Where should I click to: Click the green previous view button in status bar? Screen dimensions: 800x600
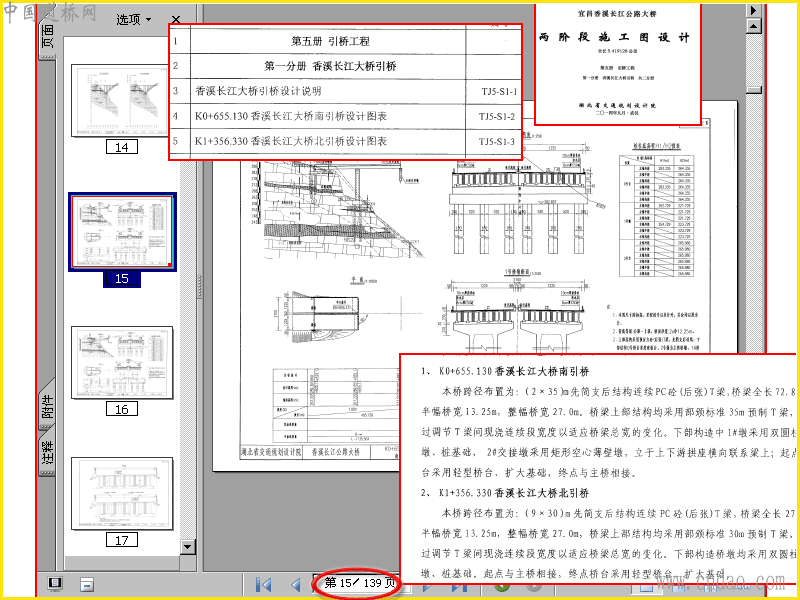coord(502,585)
